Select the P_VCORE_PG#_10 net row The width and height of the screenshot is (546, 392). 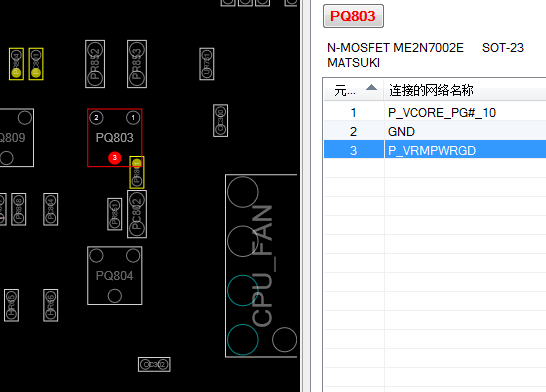pyautogui.click(x=435, y=112)
